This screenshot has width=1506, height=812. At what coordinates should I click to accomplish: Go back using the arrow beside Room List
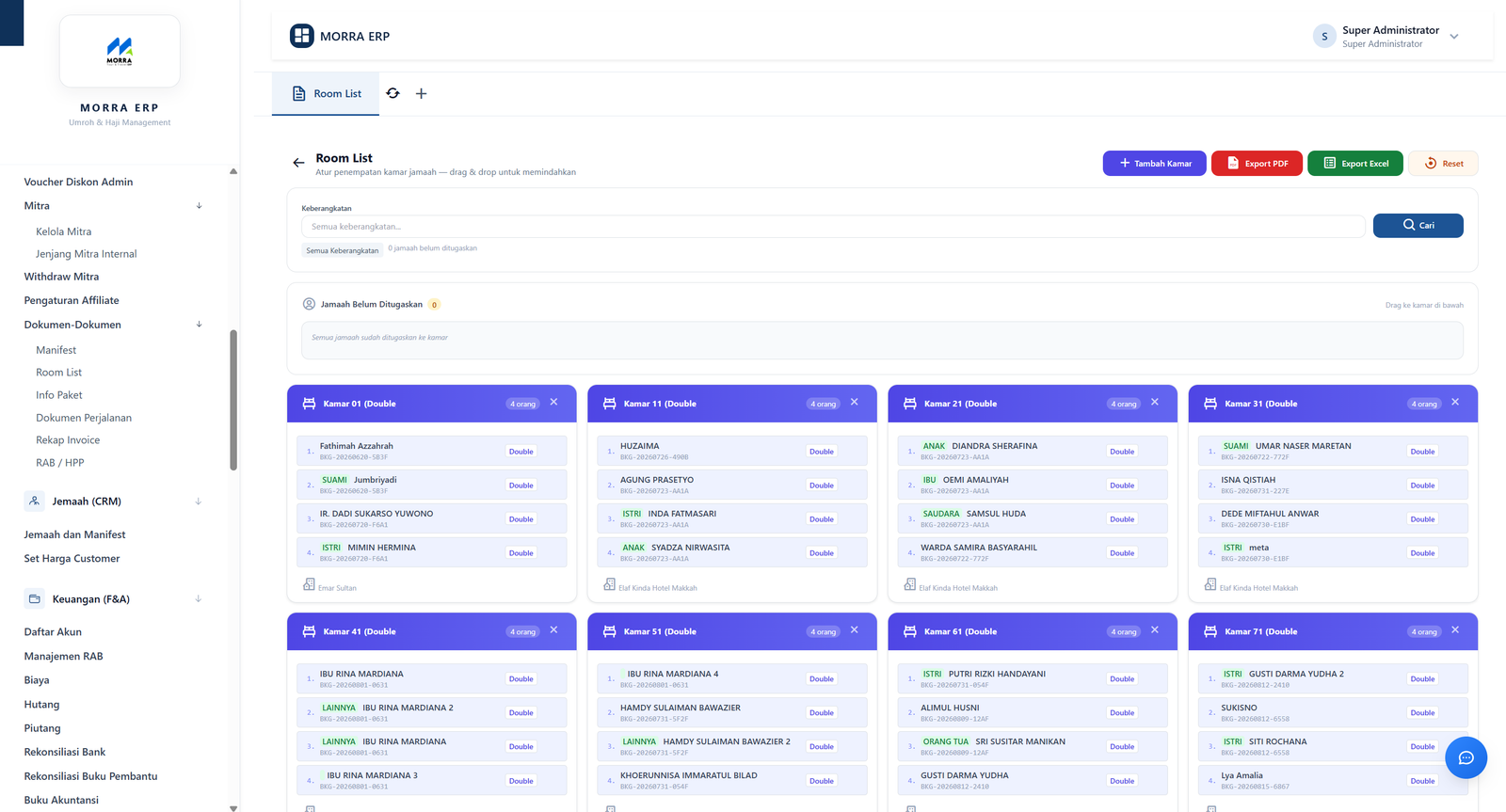(x=298, y=163)
